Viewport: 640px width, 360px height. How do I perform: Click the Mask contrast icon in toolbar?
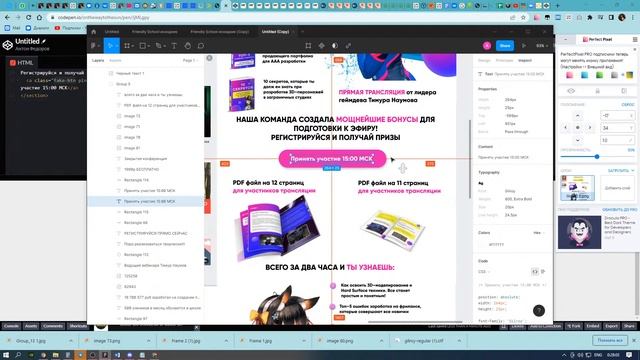[335, 46]
